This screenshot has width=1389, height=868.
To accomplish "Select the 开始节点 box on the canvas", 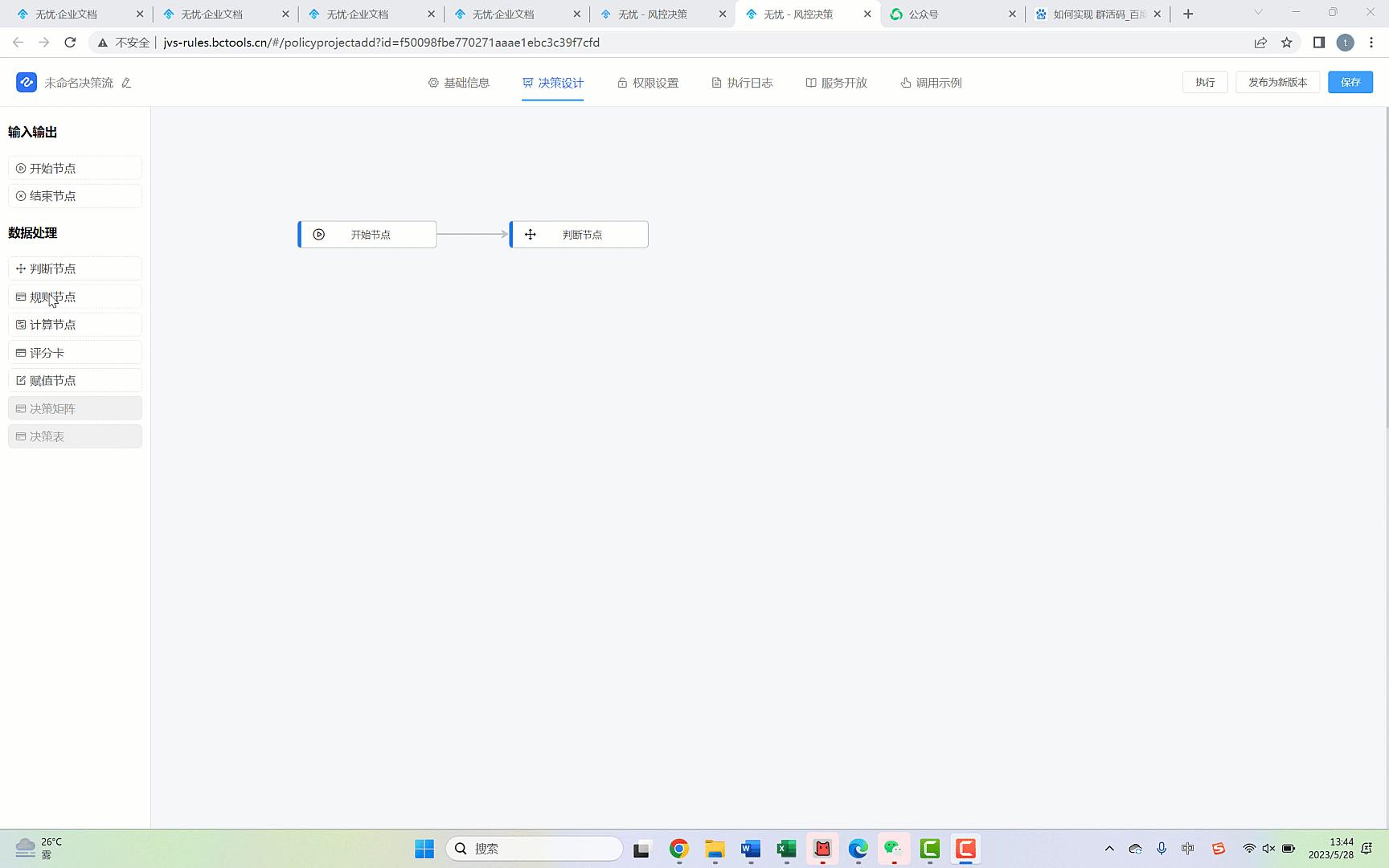I will coord(367,235).
